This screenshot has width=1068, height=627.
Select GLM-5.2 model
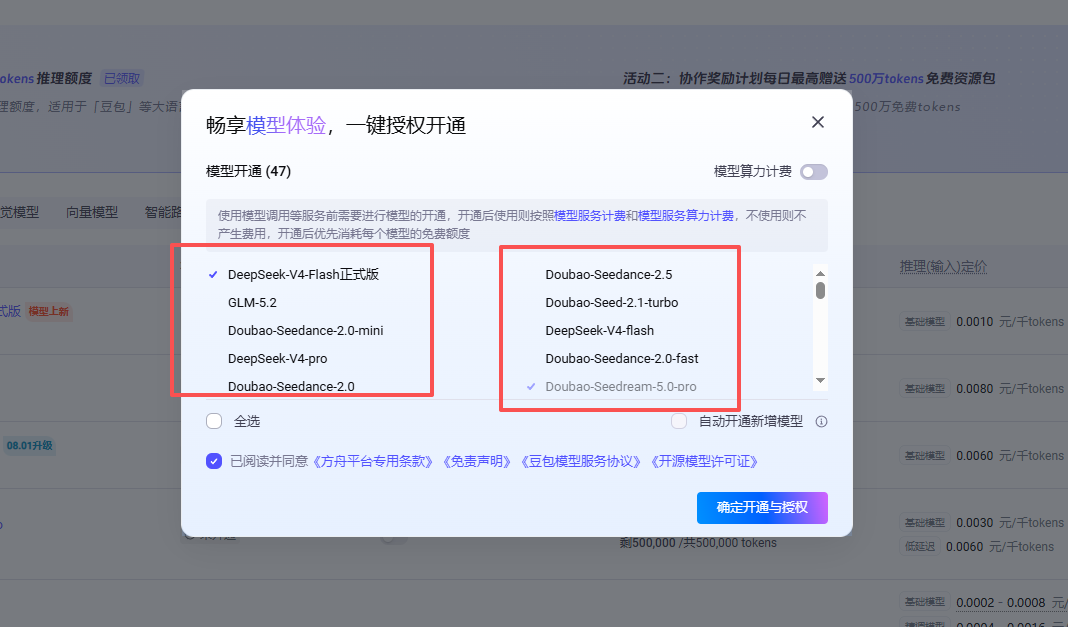[252, 302]
